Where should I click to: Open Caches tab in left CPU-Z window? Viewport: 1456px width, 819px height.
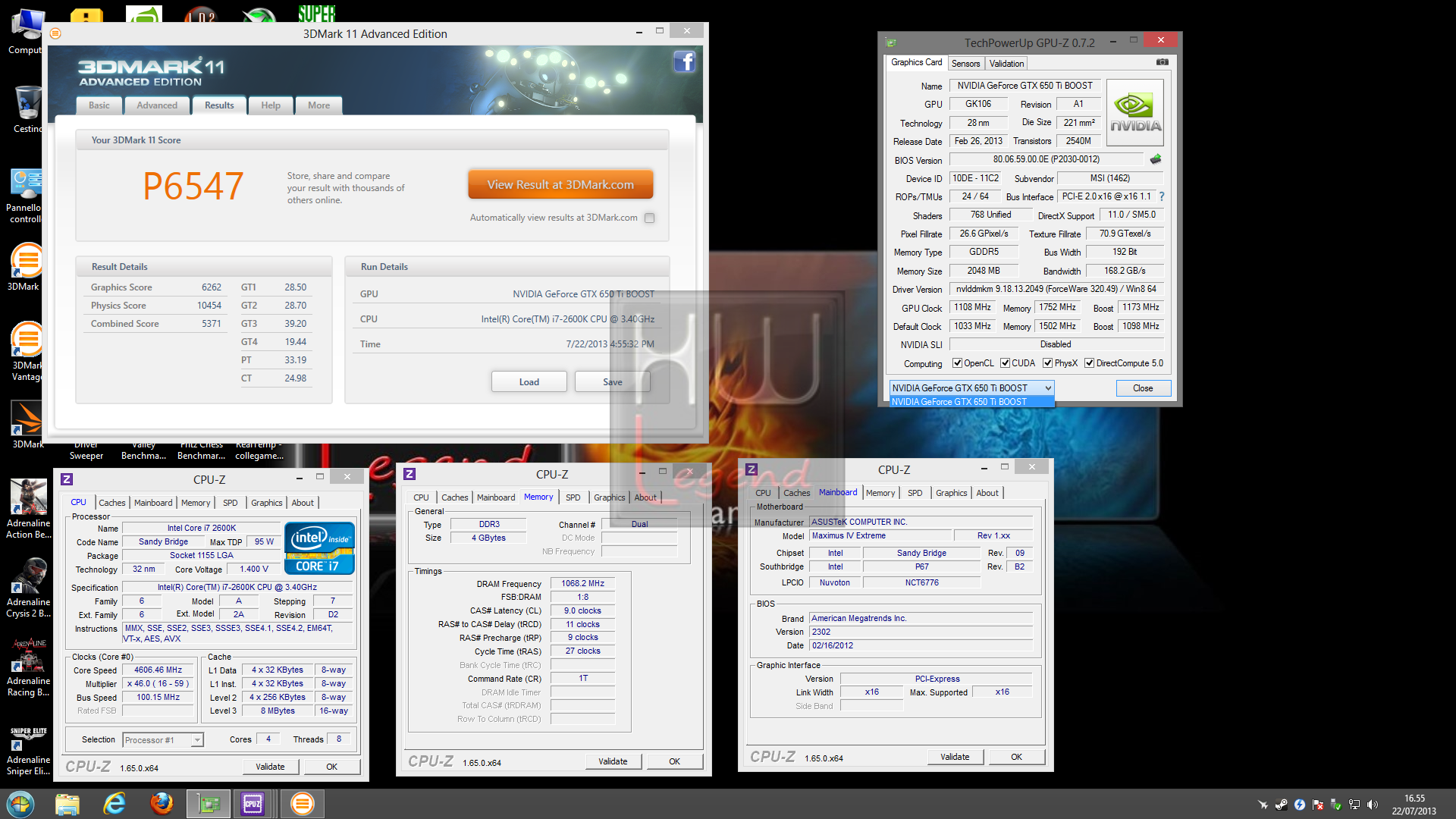(112, 503)
